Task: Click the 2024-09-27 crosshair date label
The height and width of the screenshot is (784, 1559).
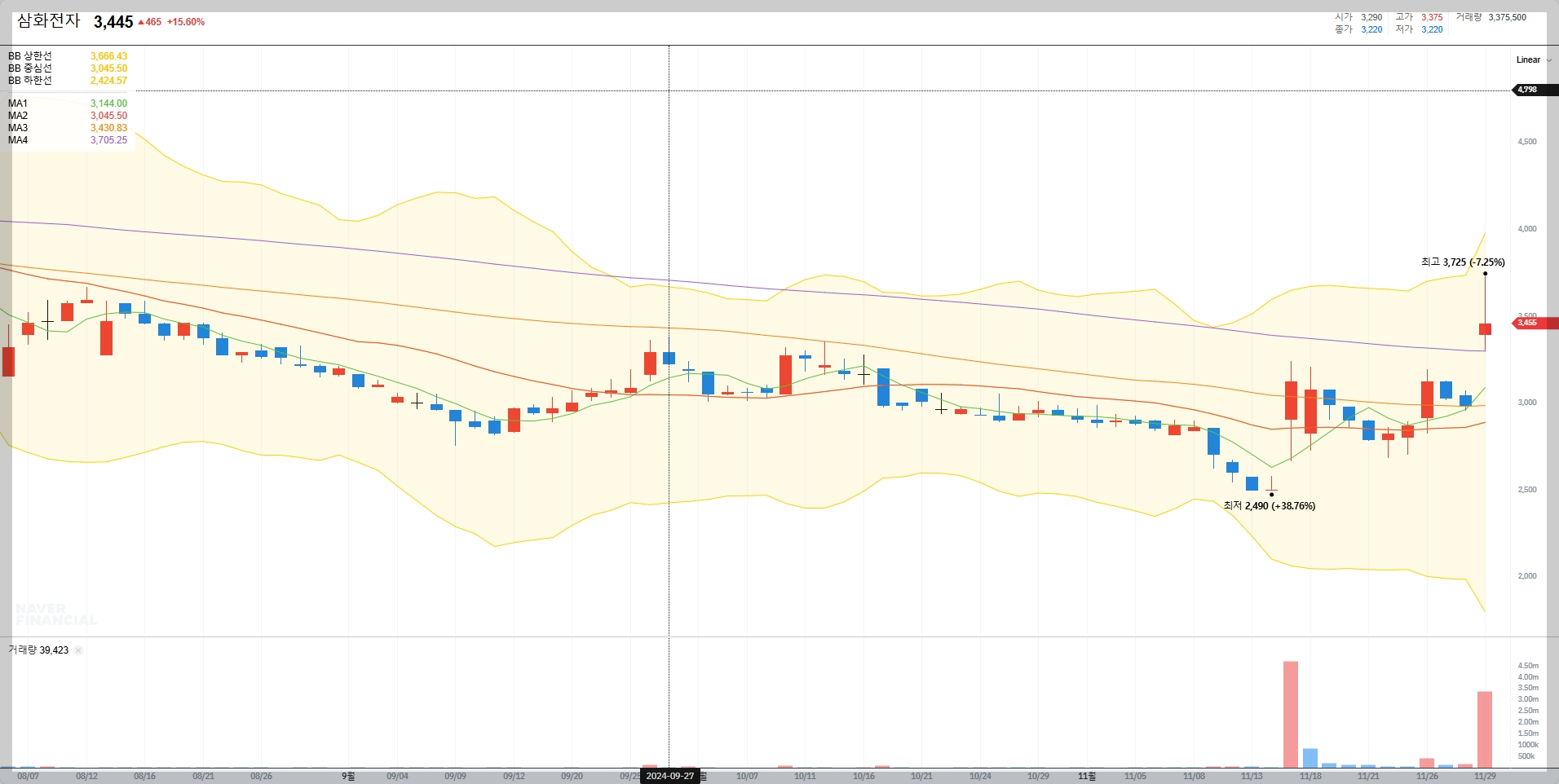Action: (x=670, y=776)
